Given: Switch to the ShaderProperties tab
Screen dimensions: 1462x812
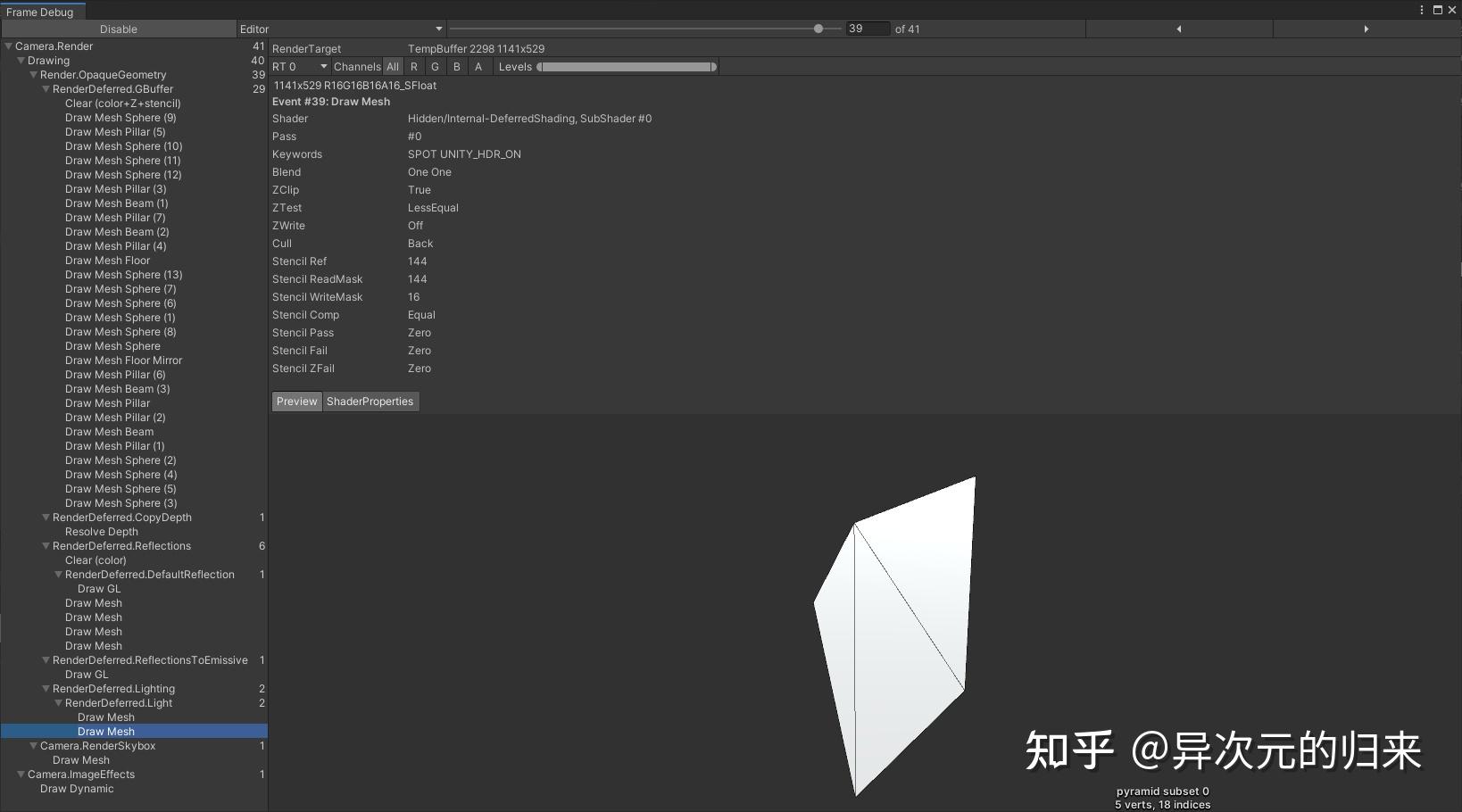Looking at the screenshot, I should [370, 401].
